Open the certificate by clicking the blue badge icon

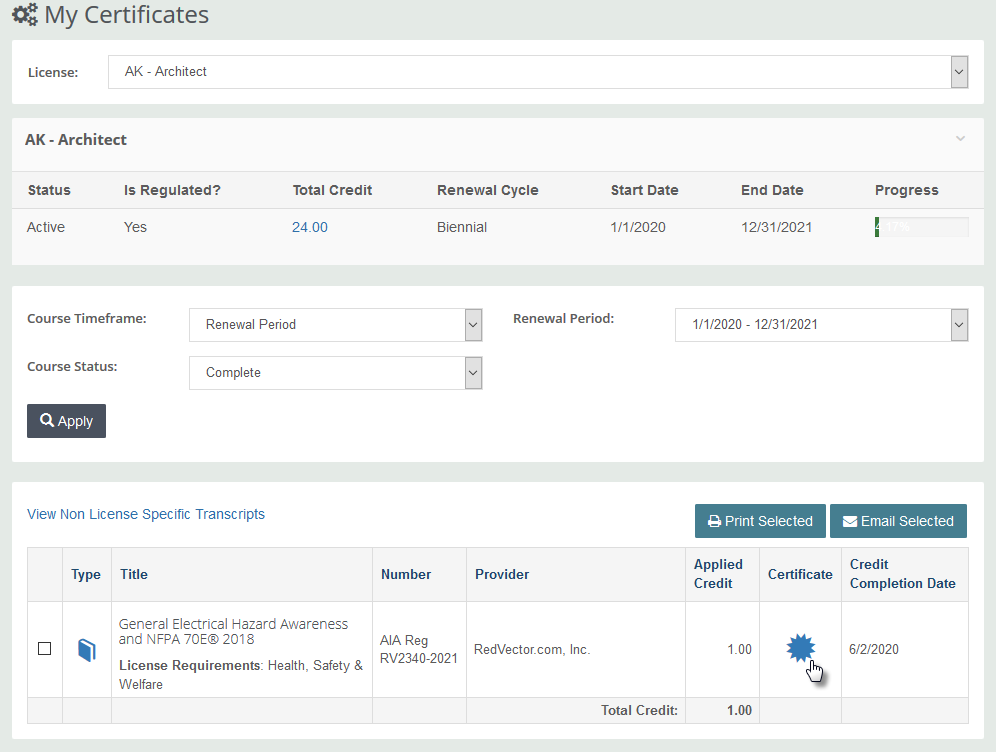point(800,647)
